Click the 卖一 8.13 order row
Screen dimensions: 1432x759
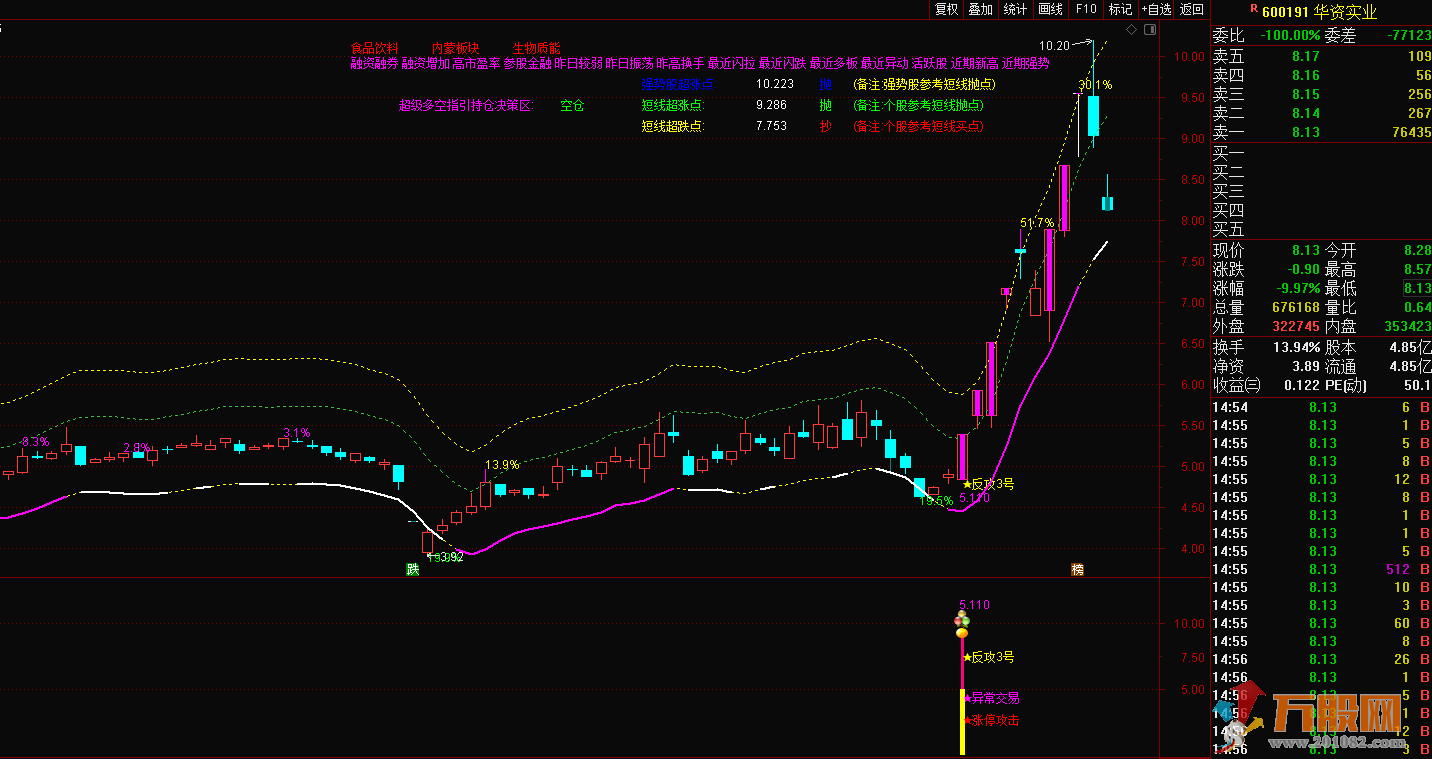click(x=1321, y=133)
